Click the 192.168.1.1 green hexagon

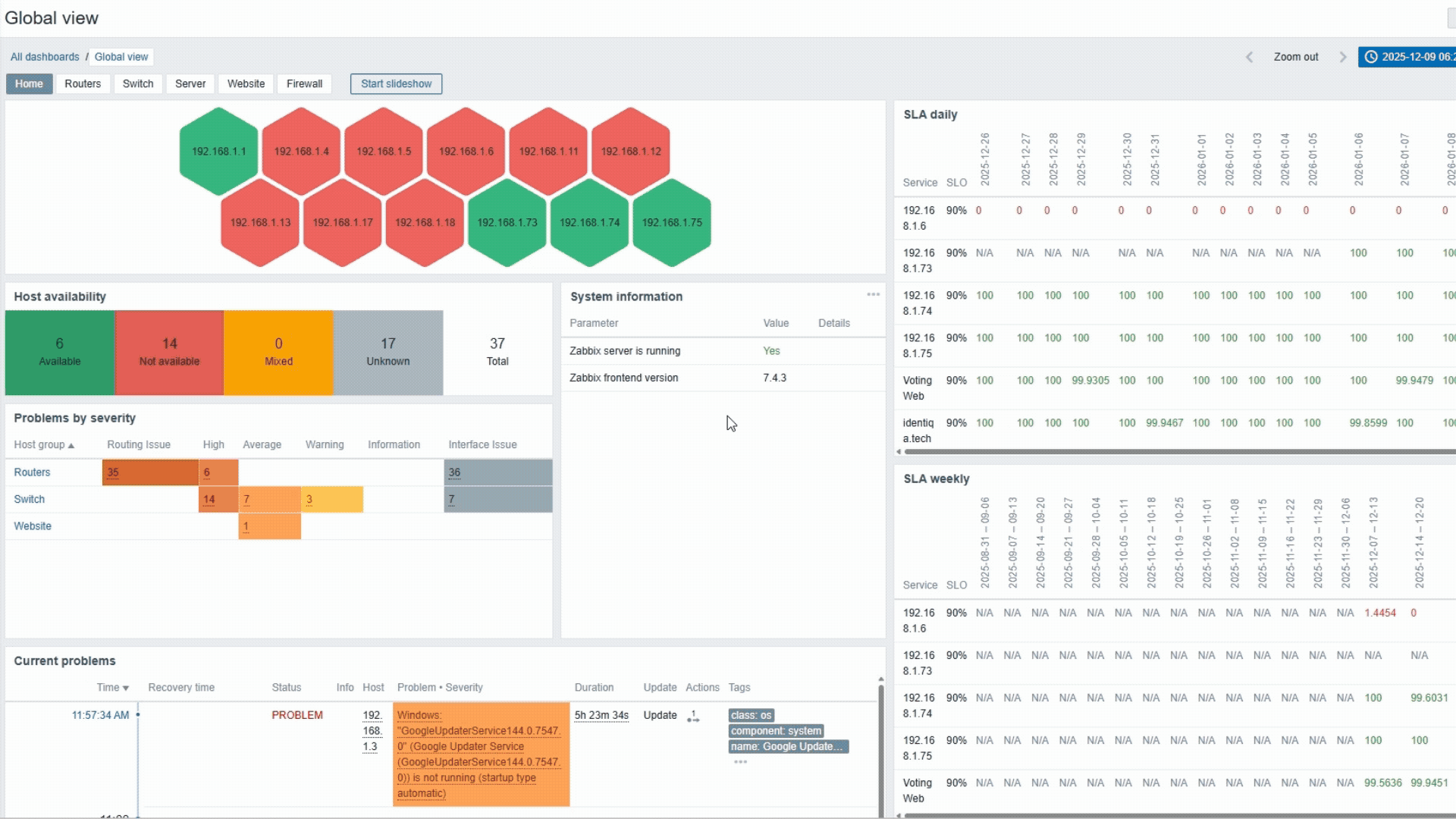(218, 152)
